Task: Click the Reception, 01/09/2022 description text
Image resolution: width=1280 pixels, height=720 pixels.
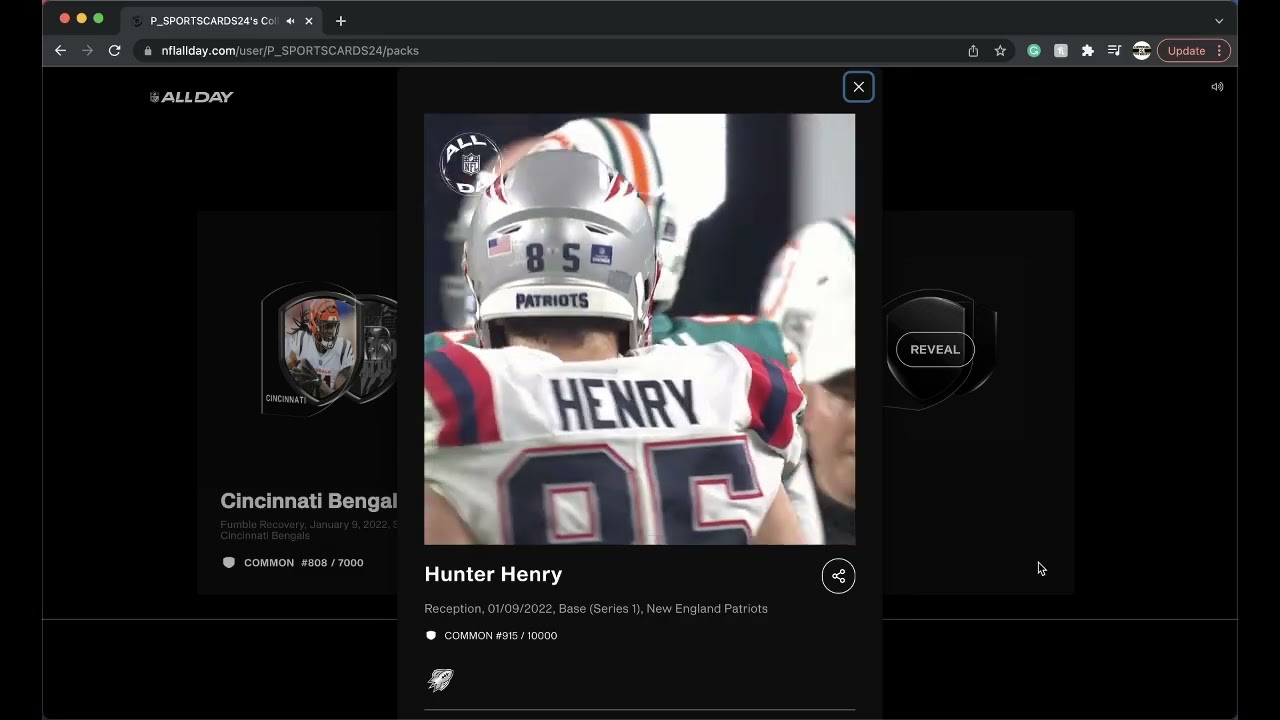Action: click(596, 609)
